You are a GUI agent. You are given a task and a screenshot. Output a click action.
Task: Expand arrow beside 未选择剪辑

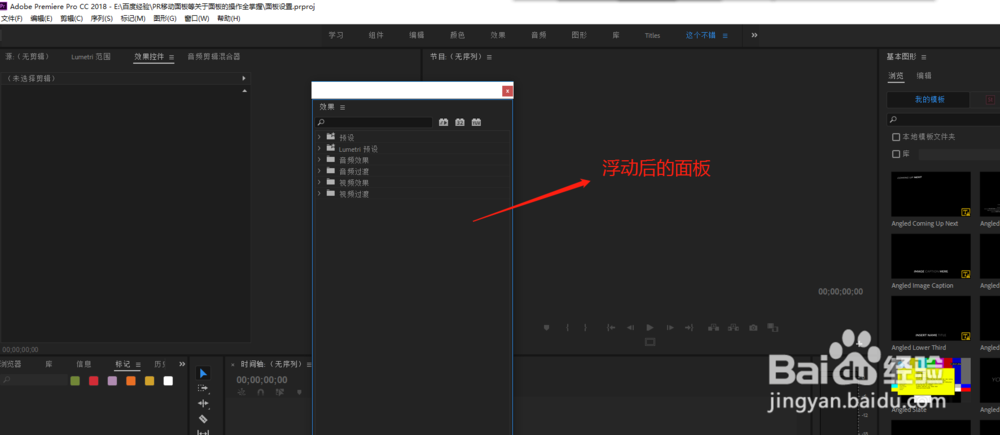tap(244, 78)
